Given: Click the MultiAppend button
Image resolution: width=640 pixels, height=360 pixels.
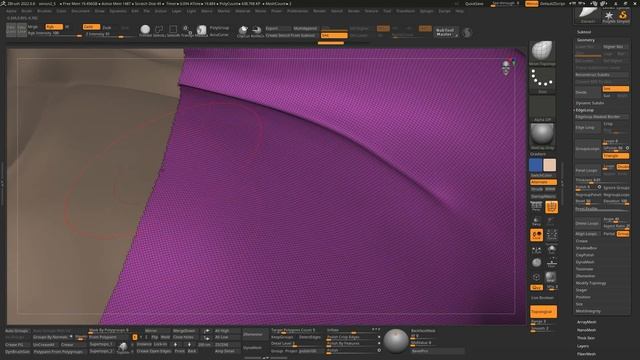Looking at the screenshot, I should tap(305, 29).
